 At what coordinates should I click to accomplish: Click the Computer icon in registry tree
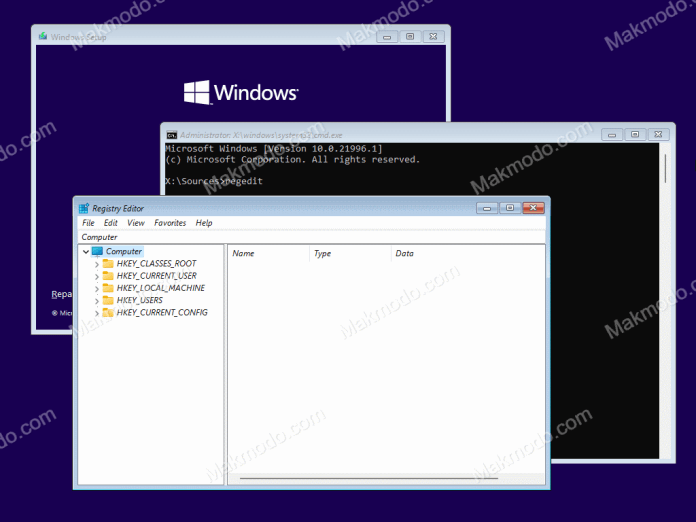point(97,252)
